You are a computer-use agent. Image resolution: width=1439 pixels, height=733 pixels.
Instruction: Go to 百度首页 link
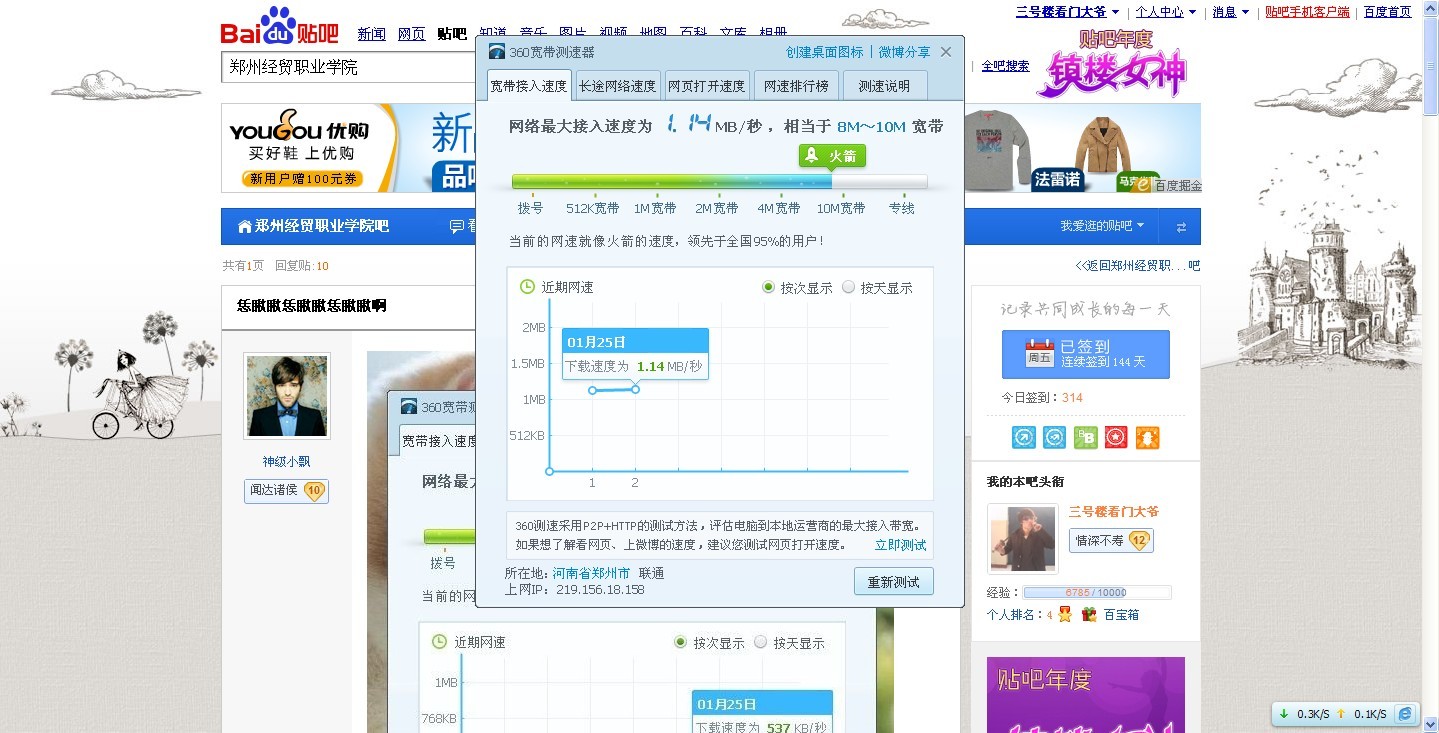[1387, 12]
